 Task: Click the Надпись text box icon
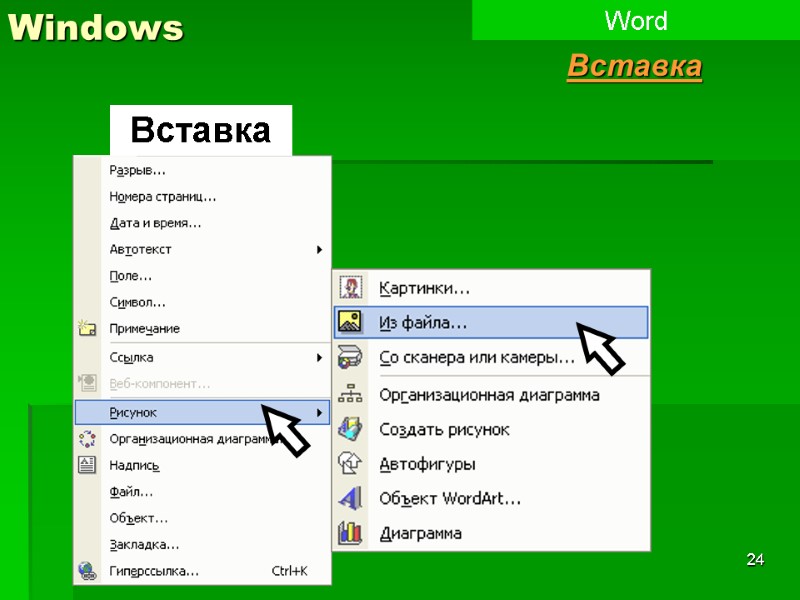pyautogui.click(x=87, y=465)
